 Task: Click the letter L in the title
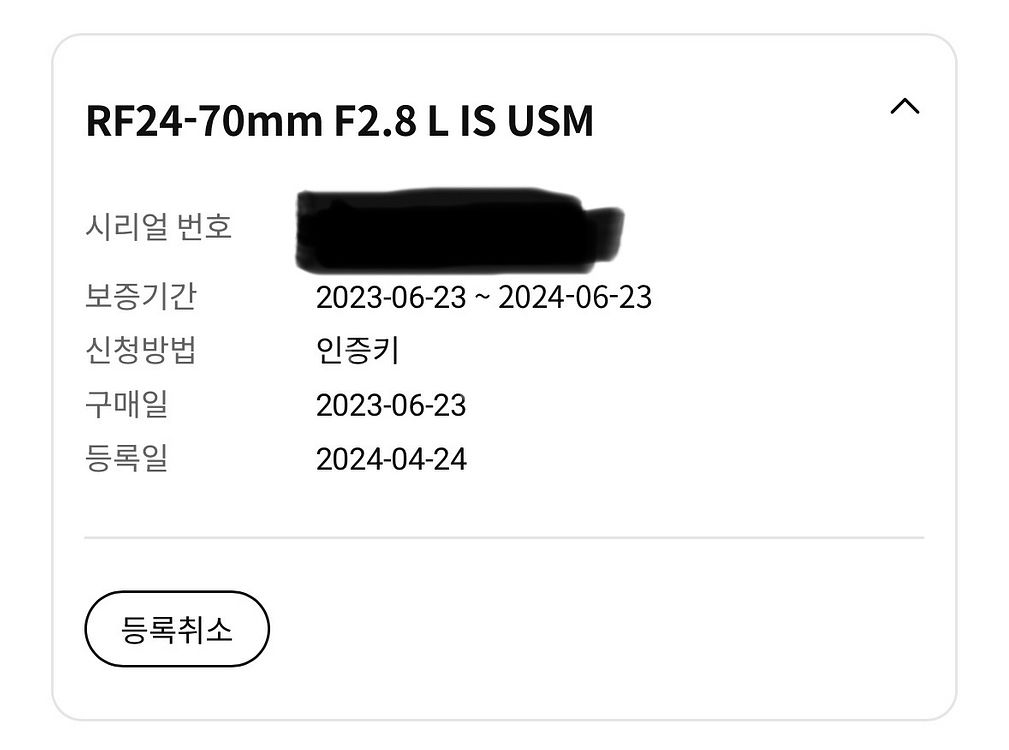pos(436,122)
